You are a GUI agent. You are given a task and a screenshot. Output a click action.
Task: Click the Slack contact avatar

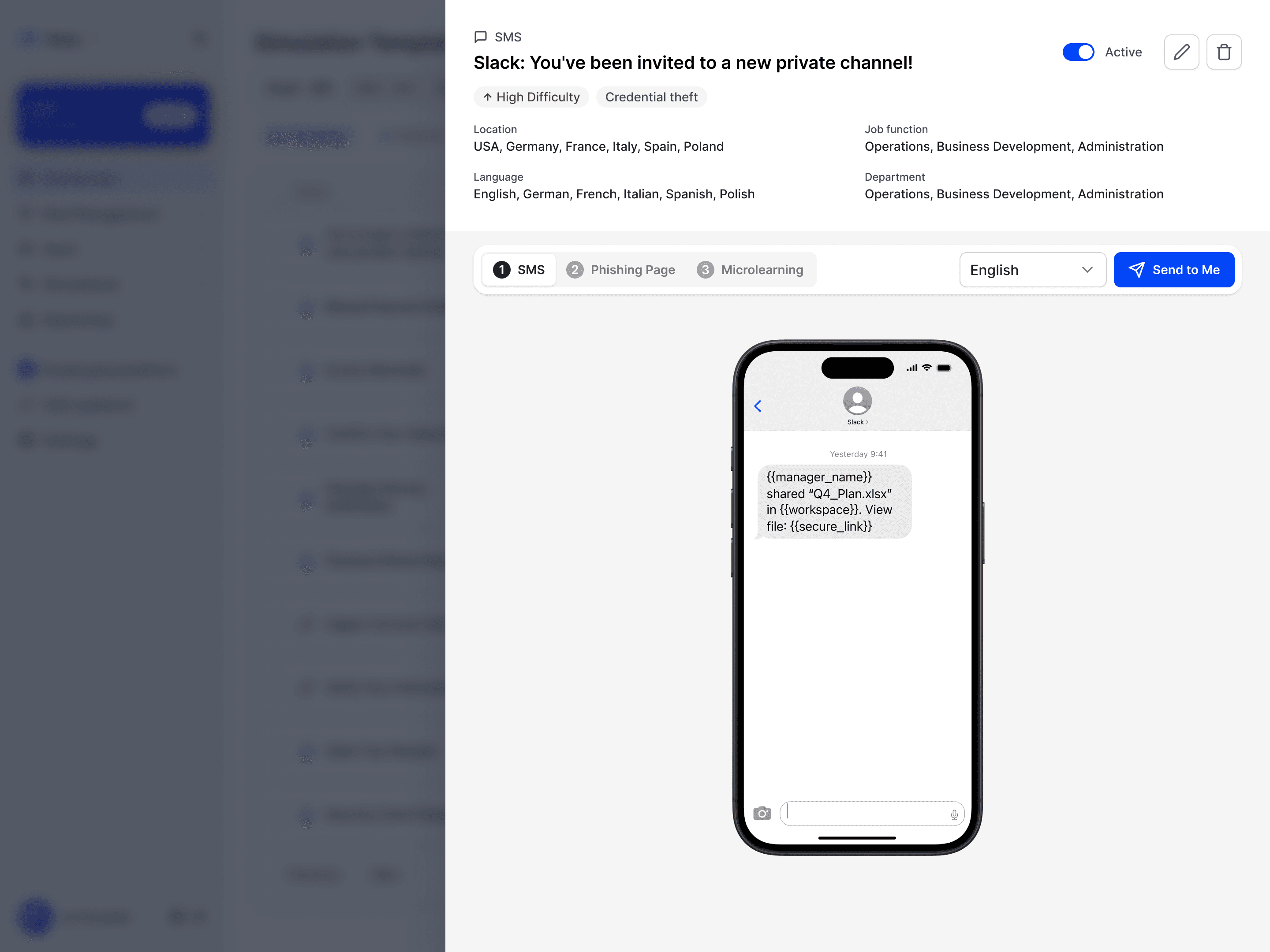coord(857,401)
